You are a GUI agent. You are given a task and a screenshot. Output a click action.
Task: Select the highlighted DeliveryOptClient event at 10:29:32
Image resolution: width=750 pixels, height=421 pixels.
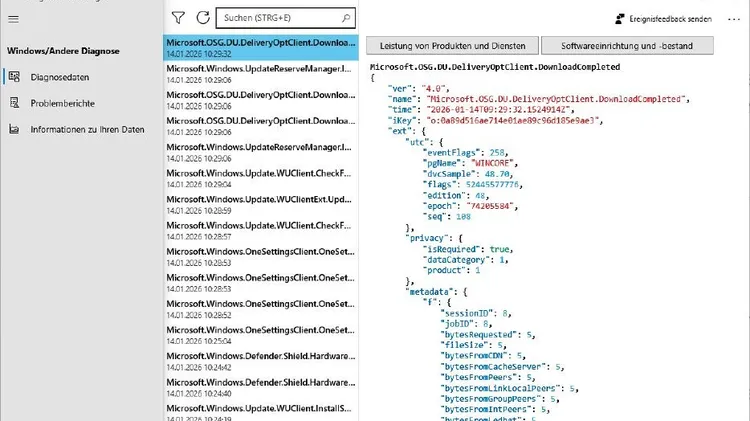(x=258, y=48)
